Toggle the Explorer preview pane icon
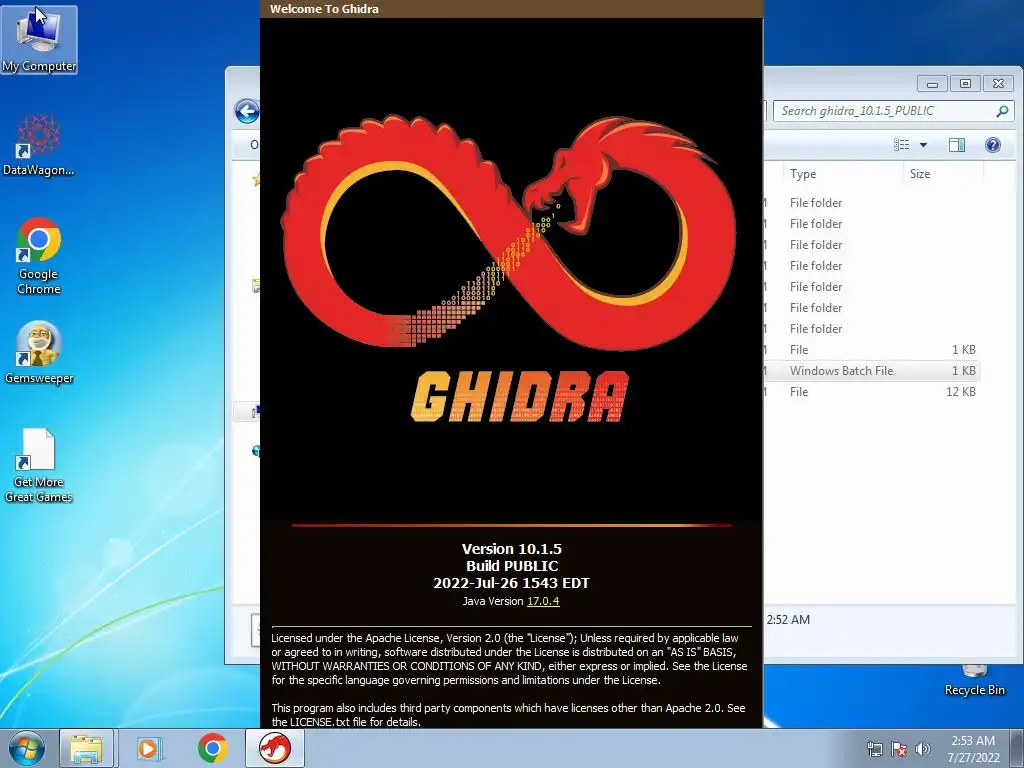The image size is (1024, 768). [x=957, y=145]
